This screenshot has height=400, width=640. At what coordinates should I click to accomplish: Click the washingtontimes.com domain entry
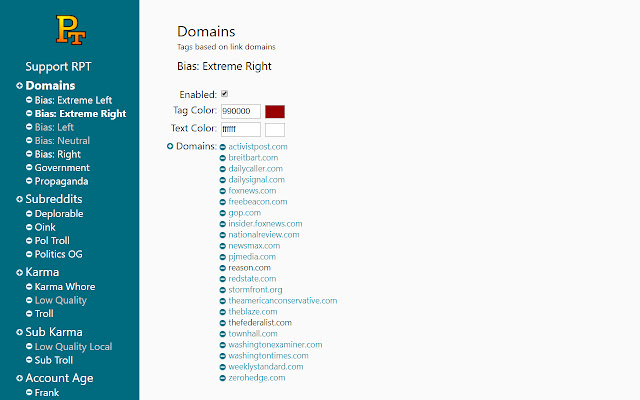click(x=268, y=356)
